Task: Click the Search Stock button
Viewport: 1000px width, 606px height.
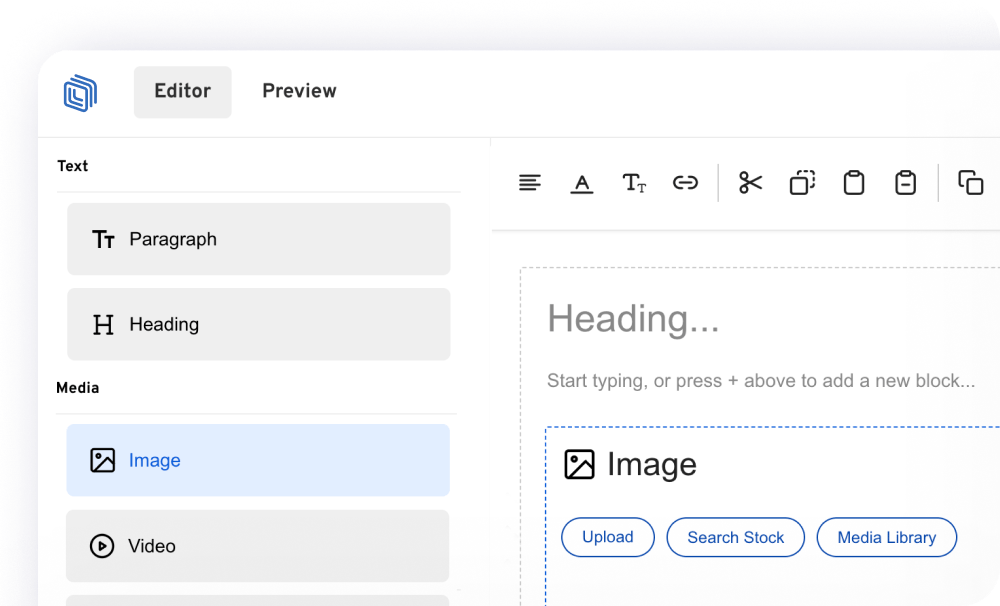Action: [735, 537]
